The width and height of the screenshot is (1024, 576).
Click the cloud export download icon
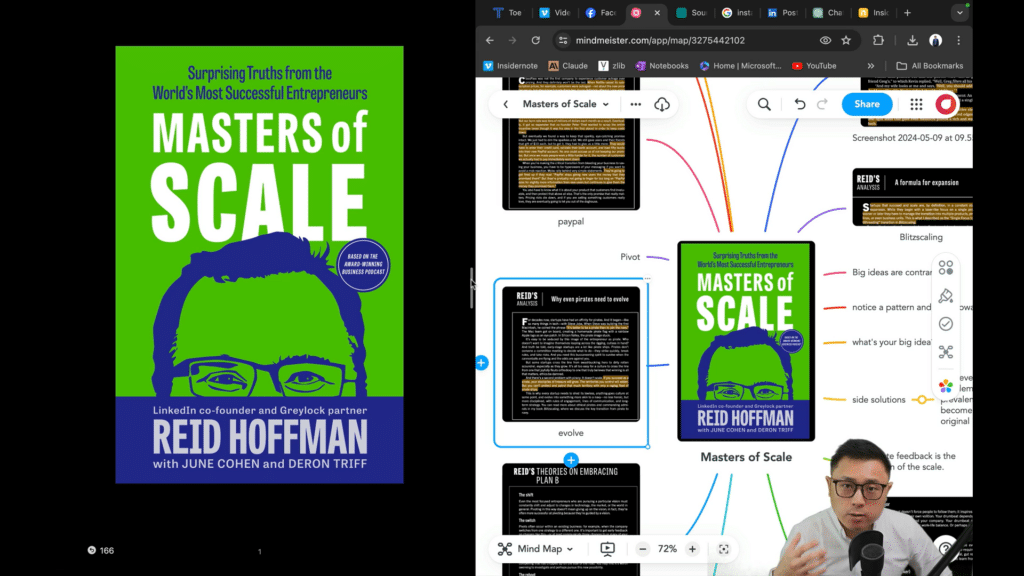[x=662, y=104]
